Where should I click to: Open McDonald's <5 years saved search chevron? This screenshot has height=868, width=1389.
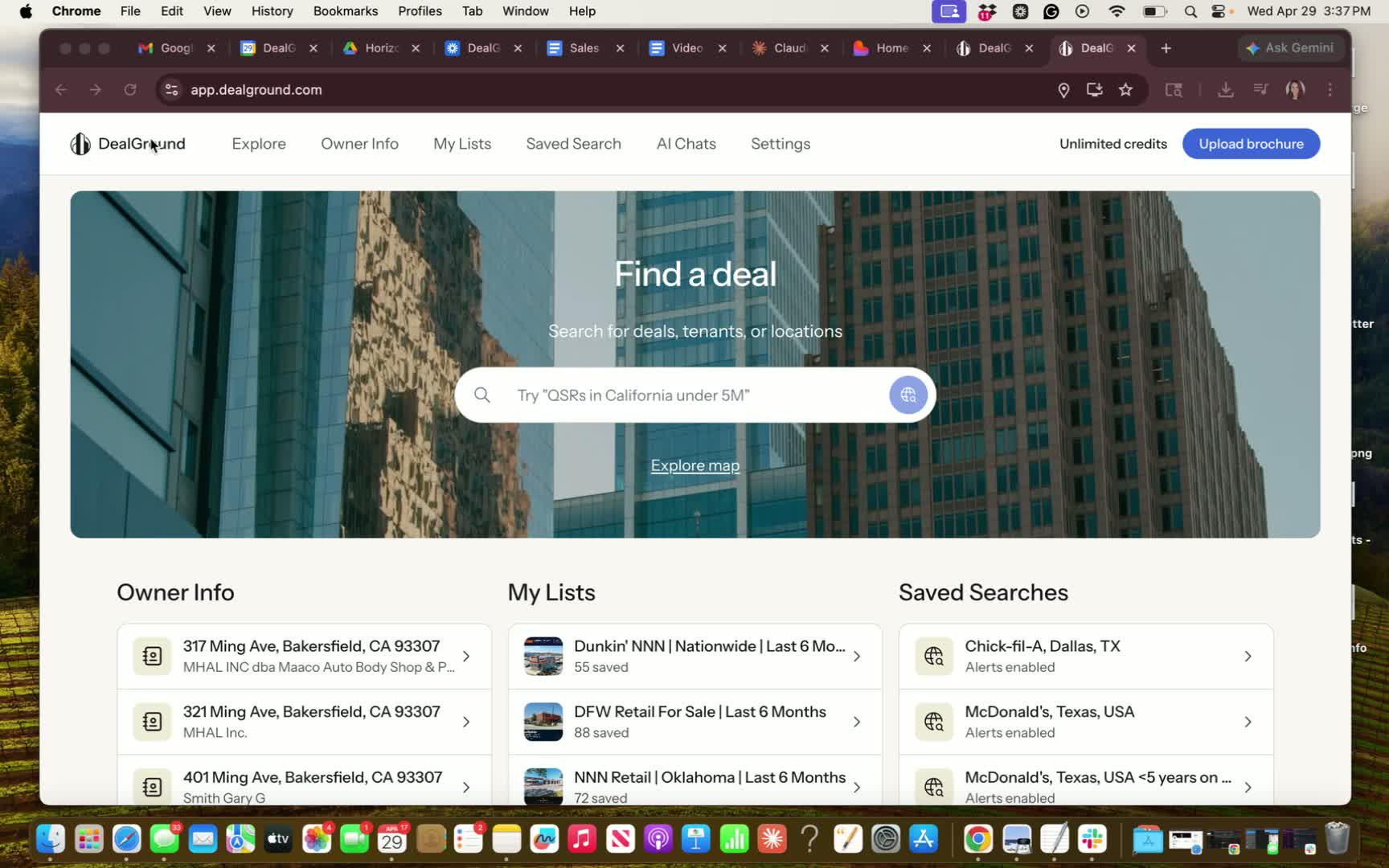pos(1248,788)
